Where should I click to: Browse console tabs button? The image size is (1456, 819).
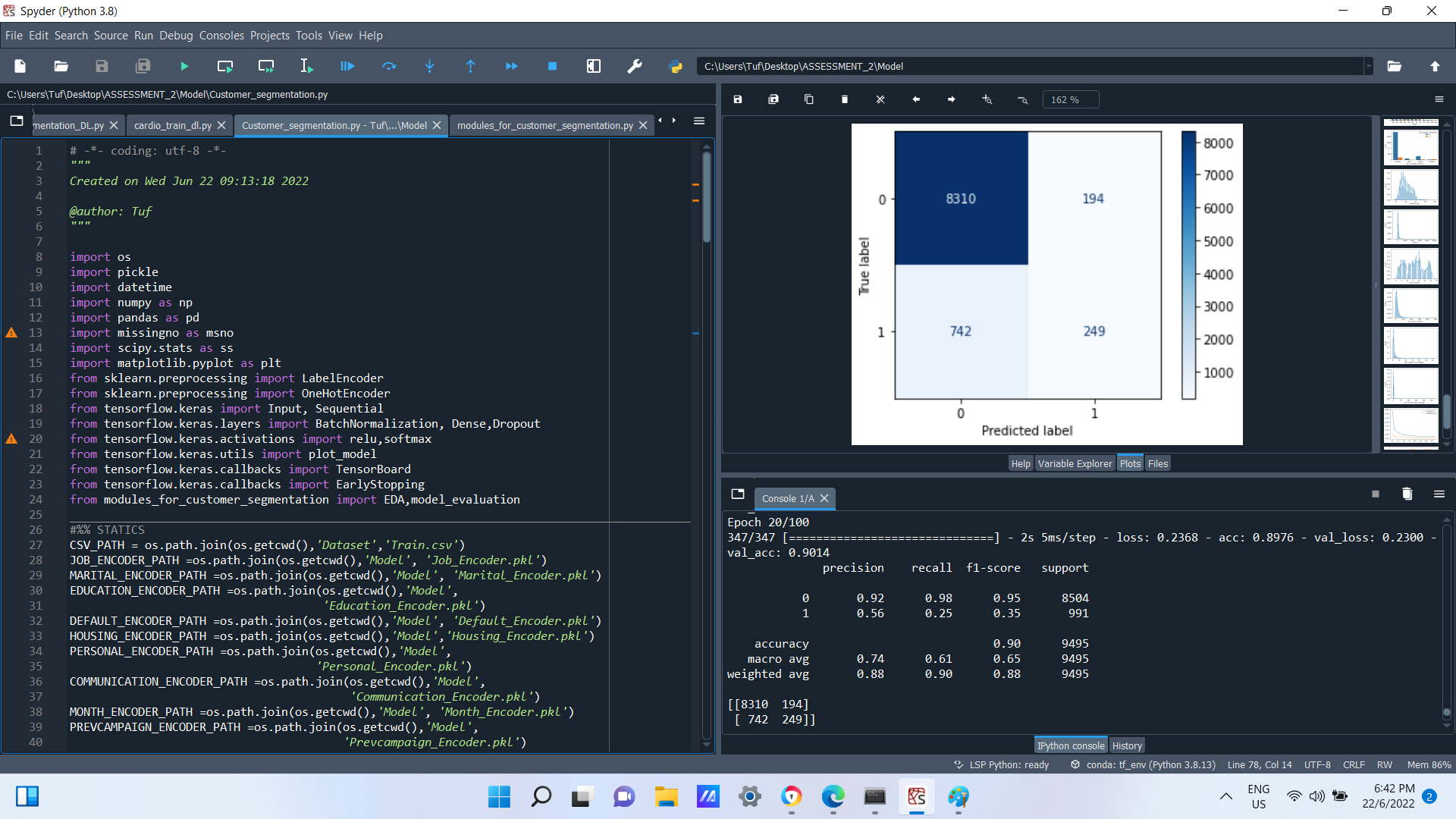tap(738, 494)
